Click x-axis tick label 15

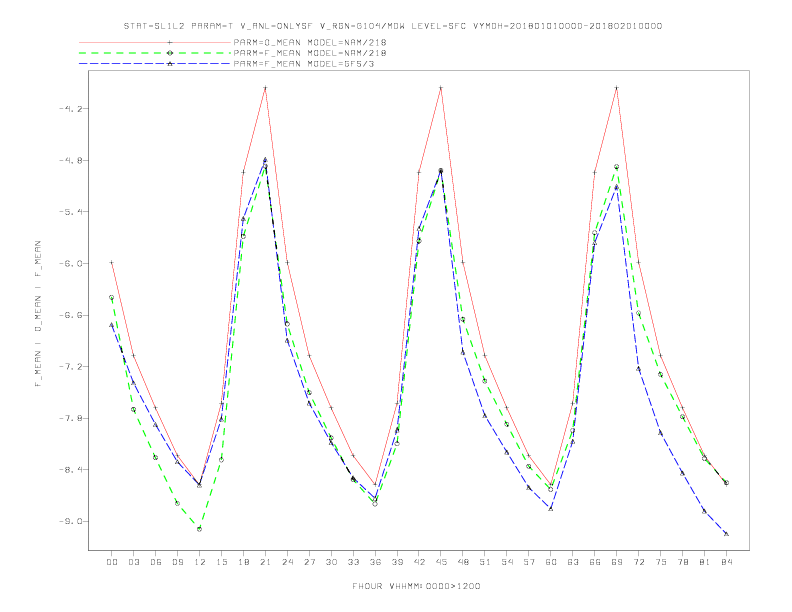pyautogui.click(x=221, y=562)
